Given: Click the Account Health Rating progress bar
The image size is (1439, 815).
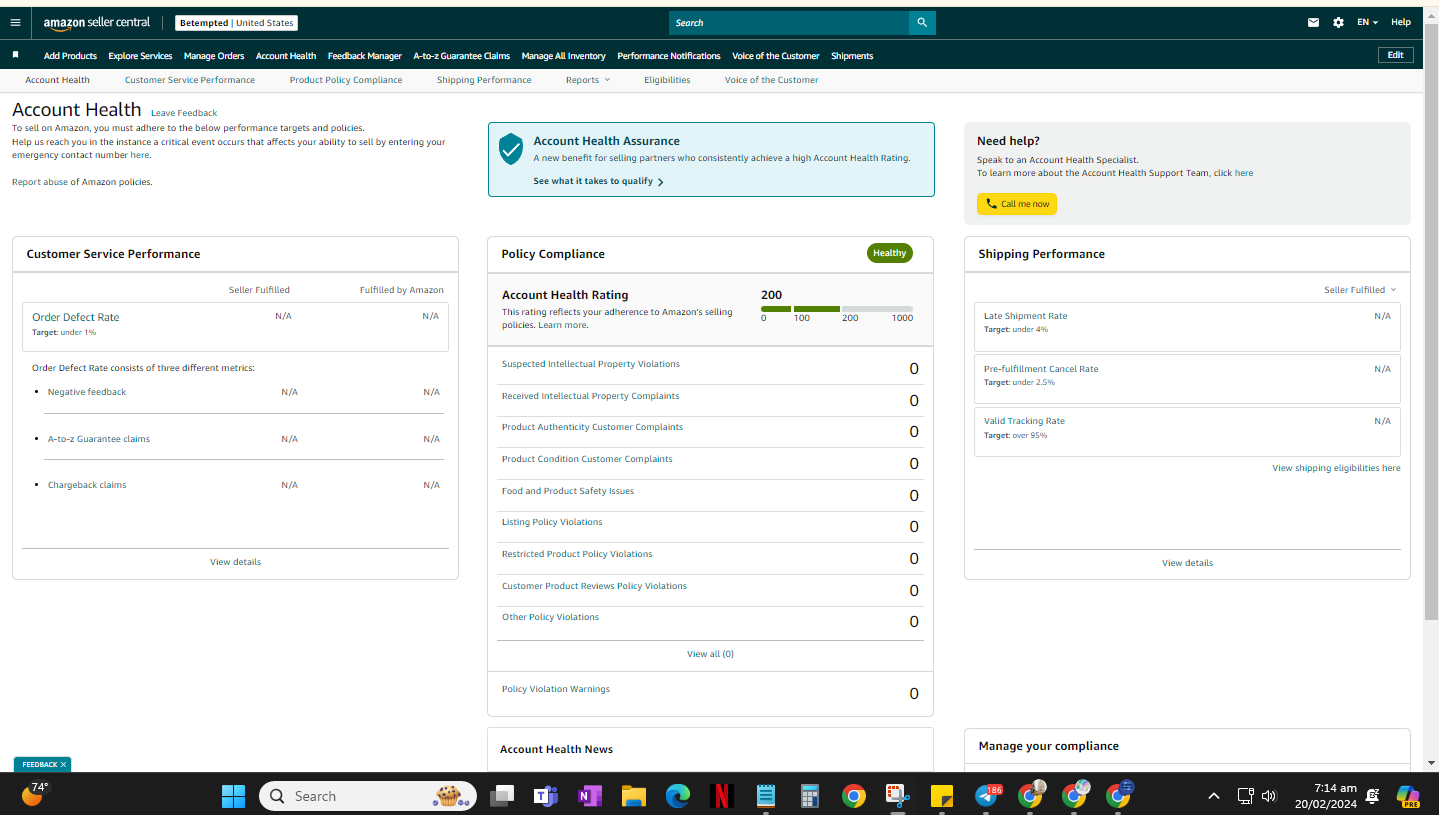Looking at the screenshot, I should pyautogui.click(x=837, y=309).
